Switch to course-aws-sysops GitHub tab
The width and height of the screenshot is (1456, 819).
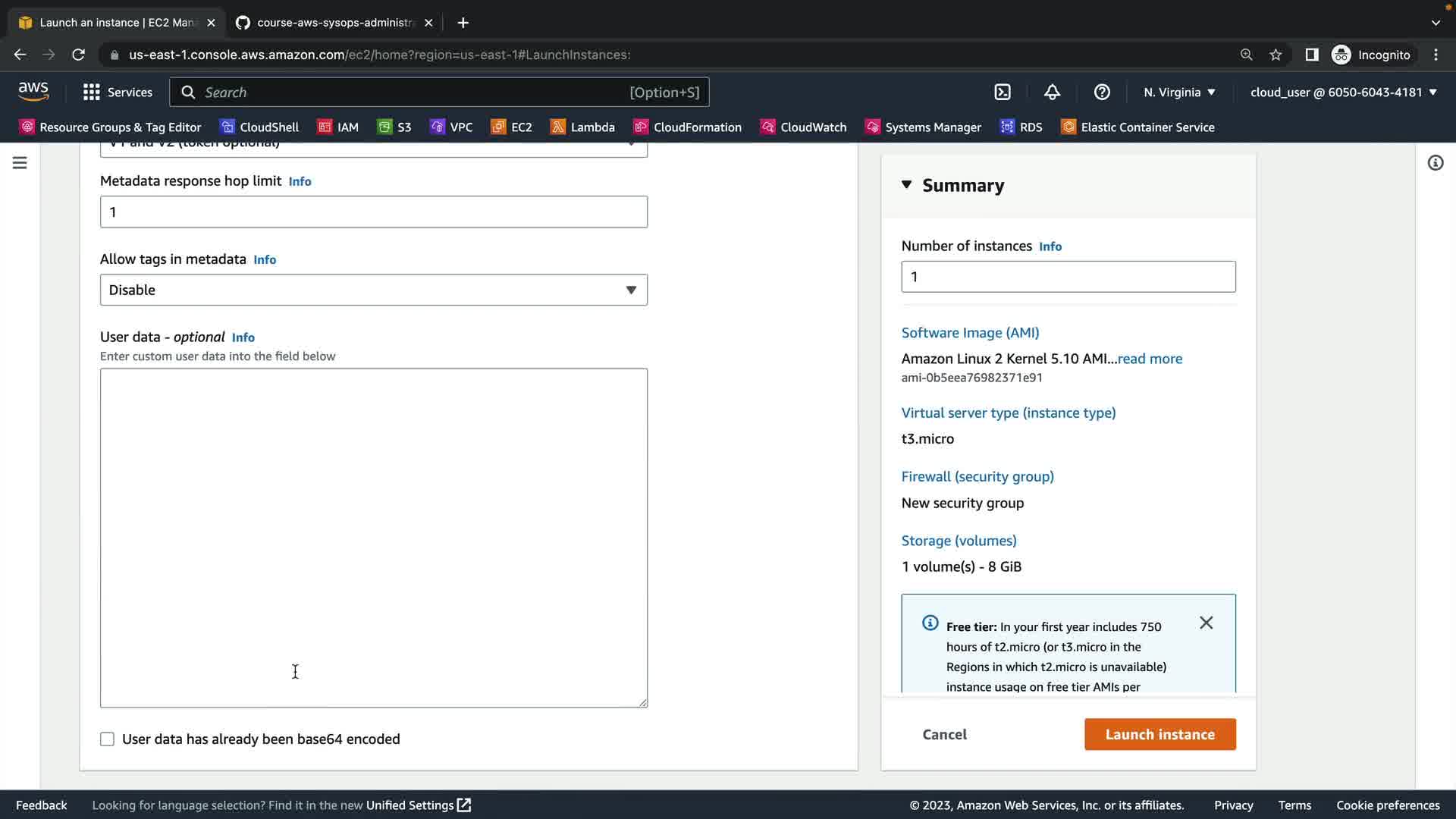tap(334, 23)
